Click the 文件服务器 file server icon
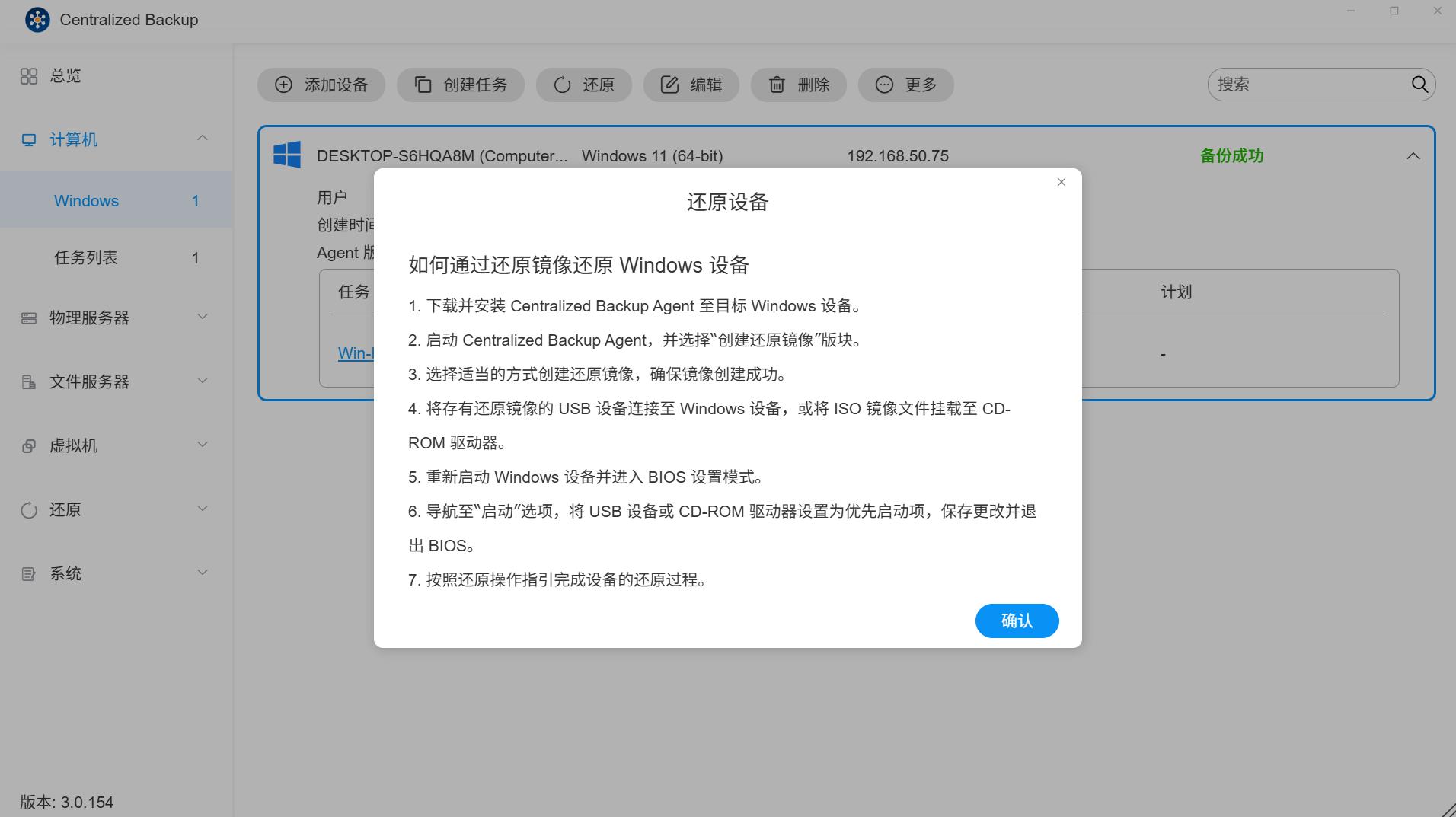Viewport: 1456px width, 817px height. pyautogui.click(x=29, y=382)
